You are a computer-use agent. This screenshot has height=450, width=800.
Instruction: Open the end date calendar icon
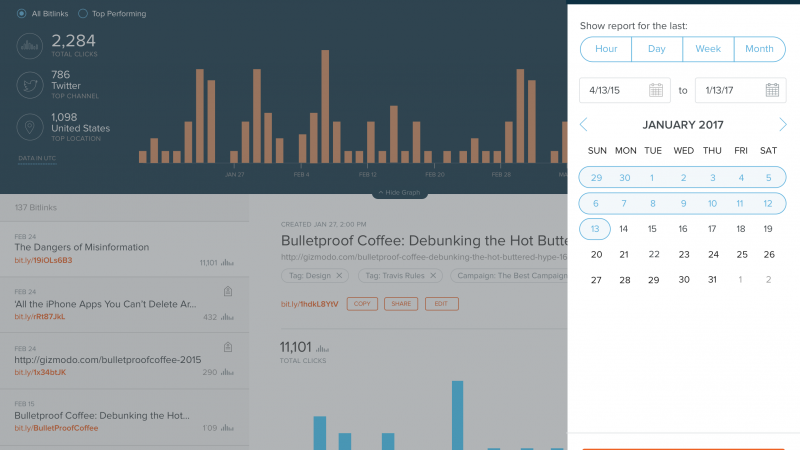(x=772, y=90)
